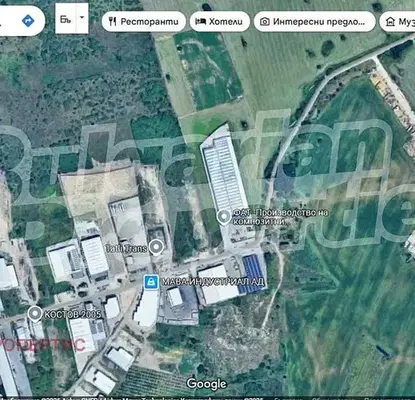Click the МАВА-ИНДУСТРИАЛ АД place label

(x=213, y=282)
